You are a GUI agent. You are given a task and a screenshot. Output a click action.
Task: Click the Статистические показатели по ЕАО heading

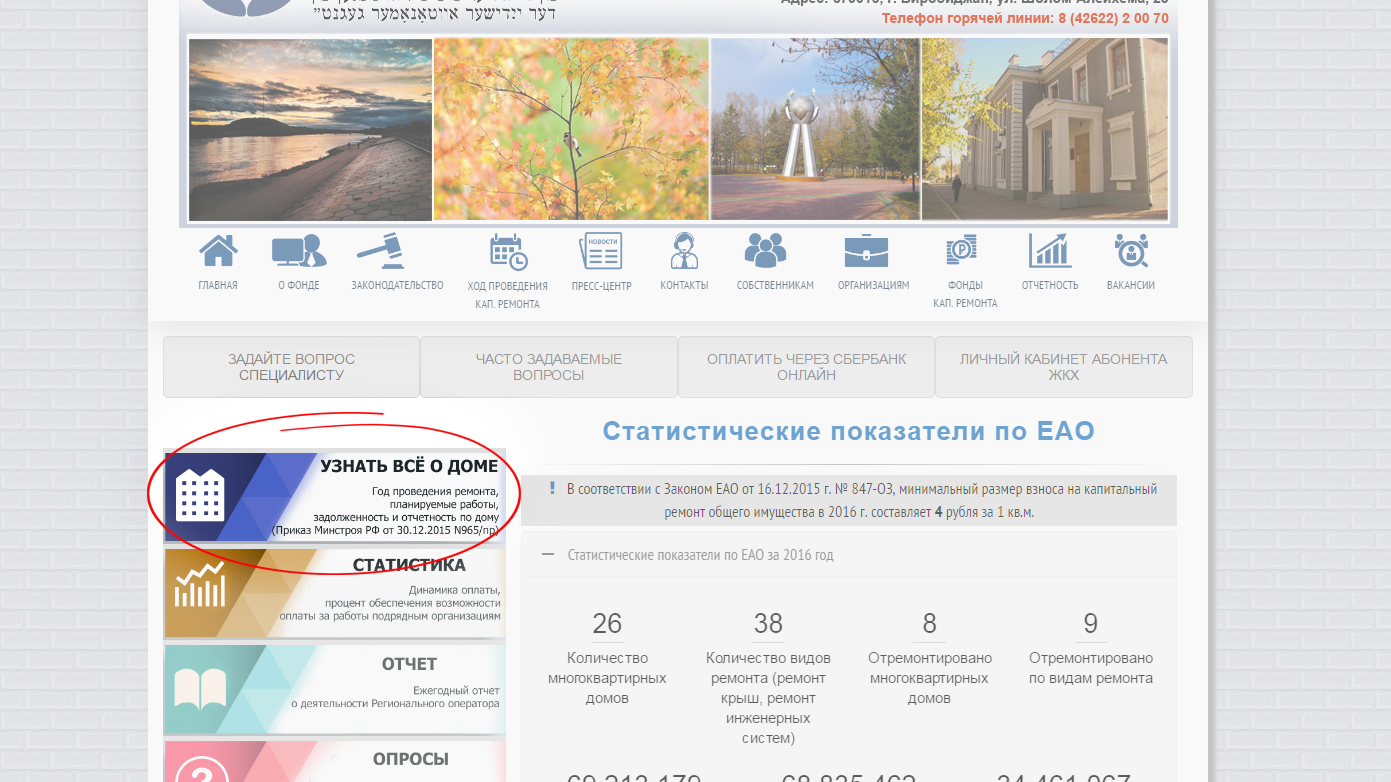pos(849,431)
